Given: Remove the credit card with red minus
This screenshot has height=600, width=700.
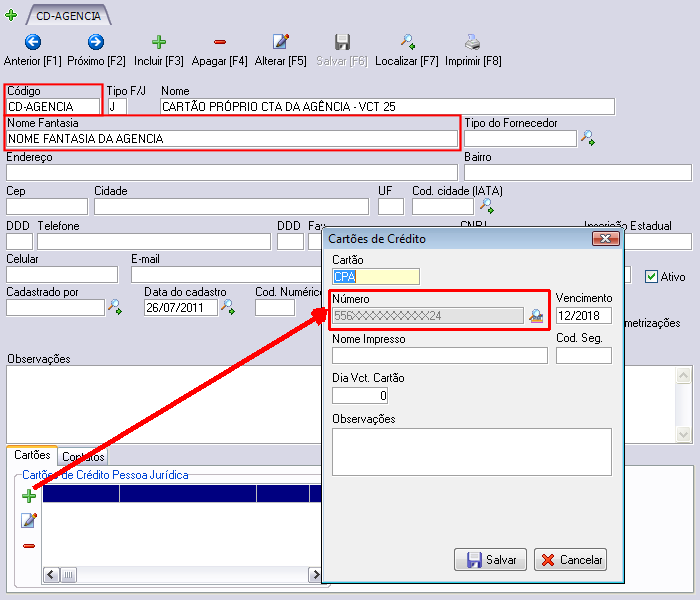Looking at the screenshot, I should 29,546.
